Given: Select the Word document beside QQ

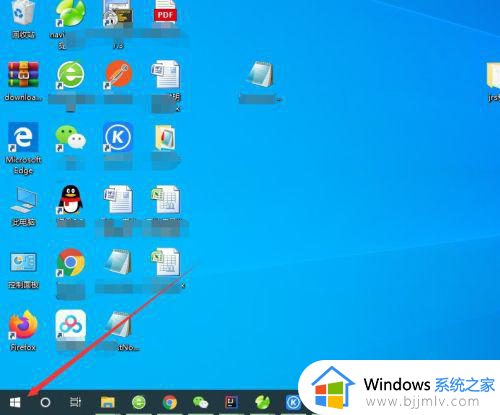Looking at the screenshot, I should [x=118, y=199].
